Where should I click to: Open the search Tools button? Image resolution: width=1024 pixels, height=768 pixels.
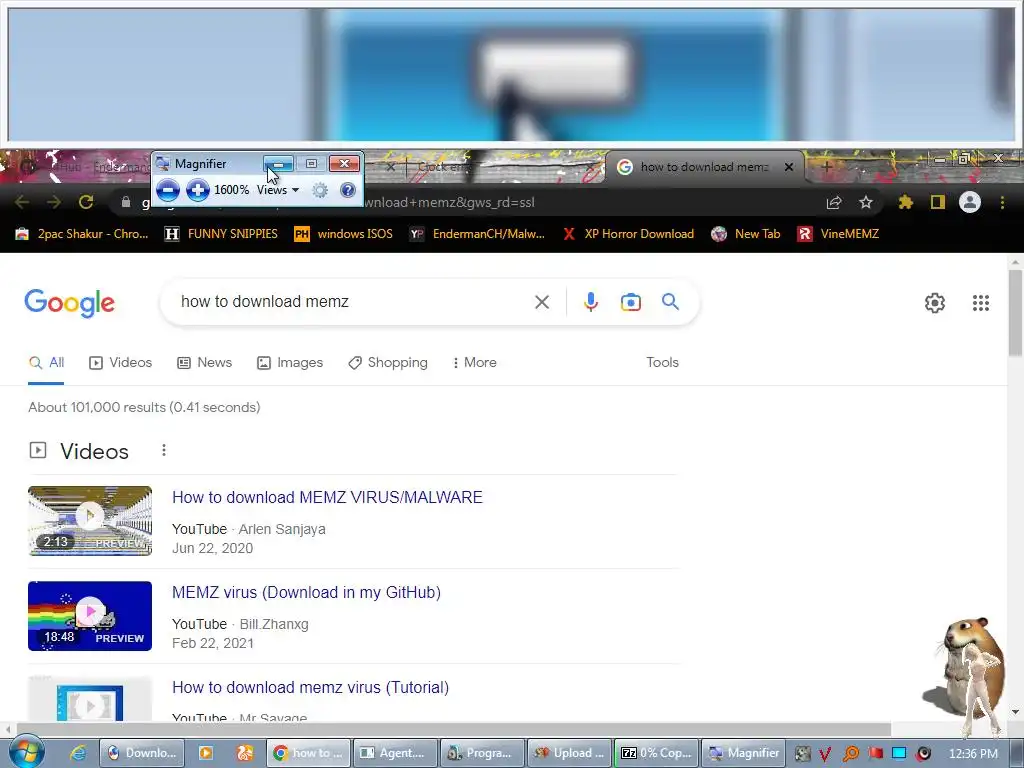pos(662,362)
